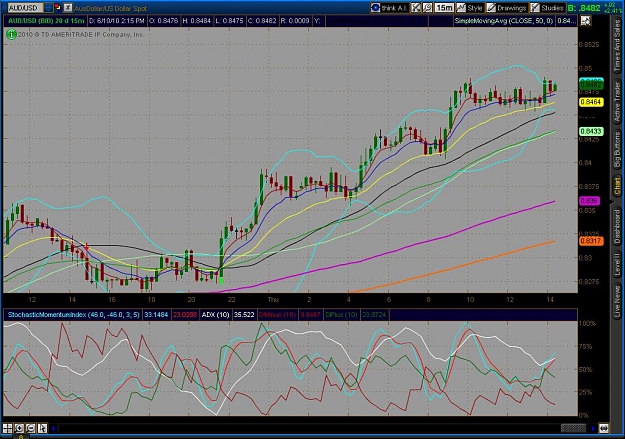The width and height of the screenshot is (625, 439).
Task: Click the orange 0.8317 price label
Action: [591, 241]
